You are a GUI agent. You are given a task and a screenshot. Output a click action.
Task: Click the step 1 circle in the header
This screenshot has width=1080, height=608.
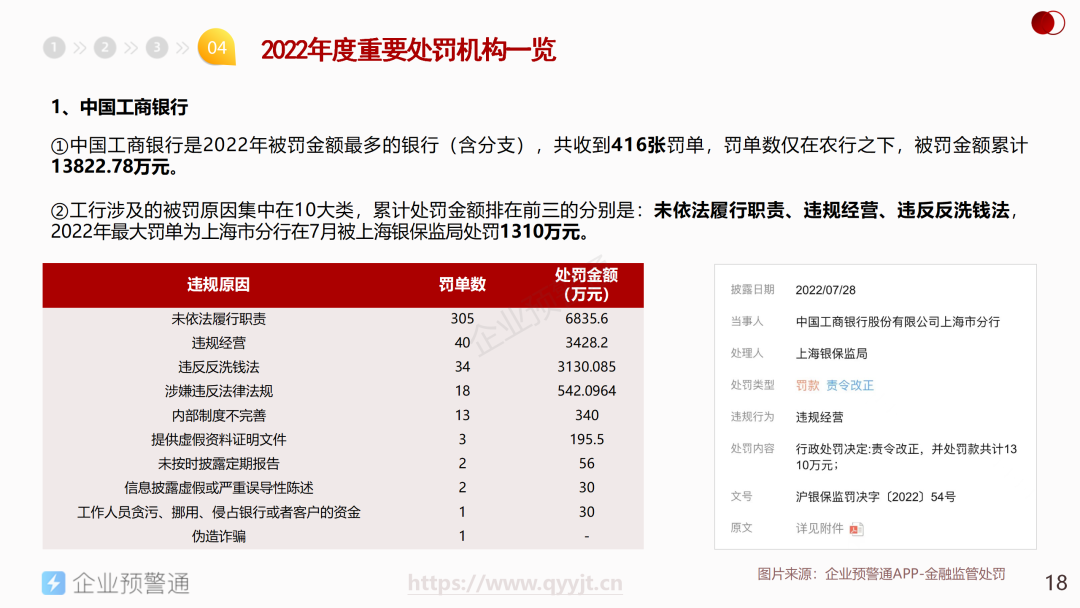(54, 47)
